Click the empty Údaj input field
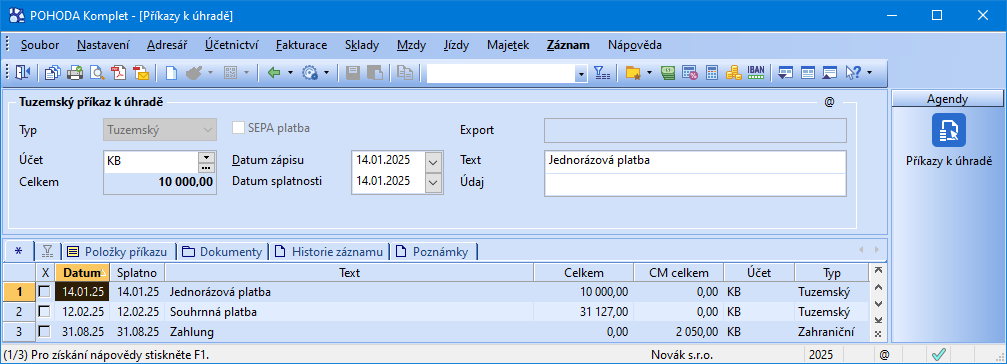The height and width of the screenshot is (364, 1007). (695, 184)
